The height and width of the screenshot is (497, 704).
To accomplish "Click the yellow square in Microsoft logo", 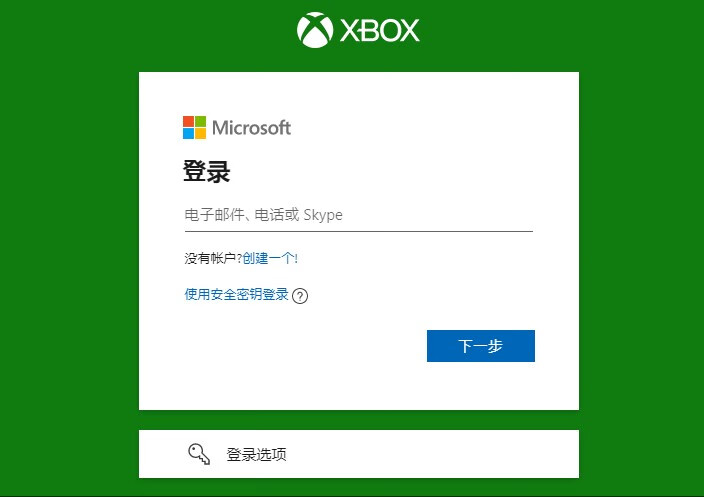I will 201,134.
